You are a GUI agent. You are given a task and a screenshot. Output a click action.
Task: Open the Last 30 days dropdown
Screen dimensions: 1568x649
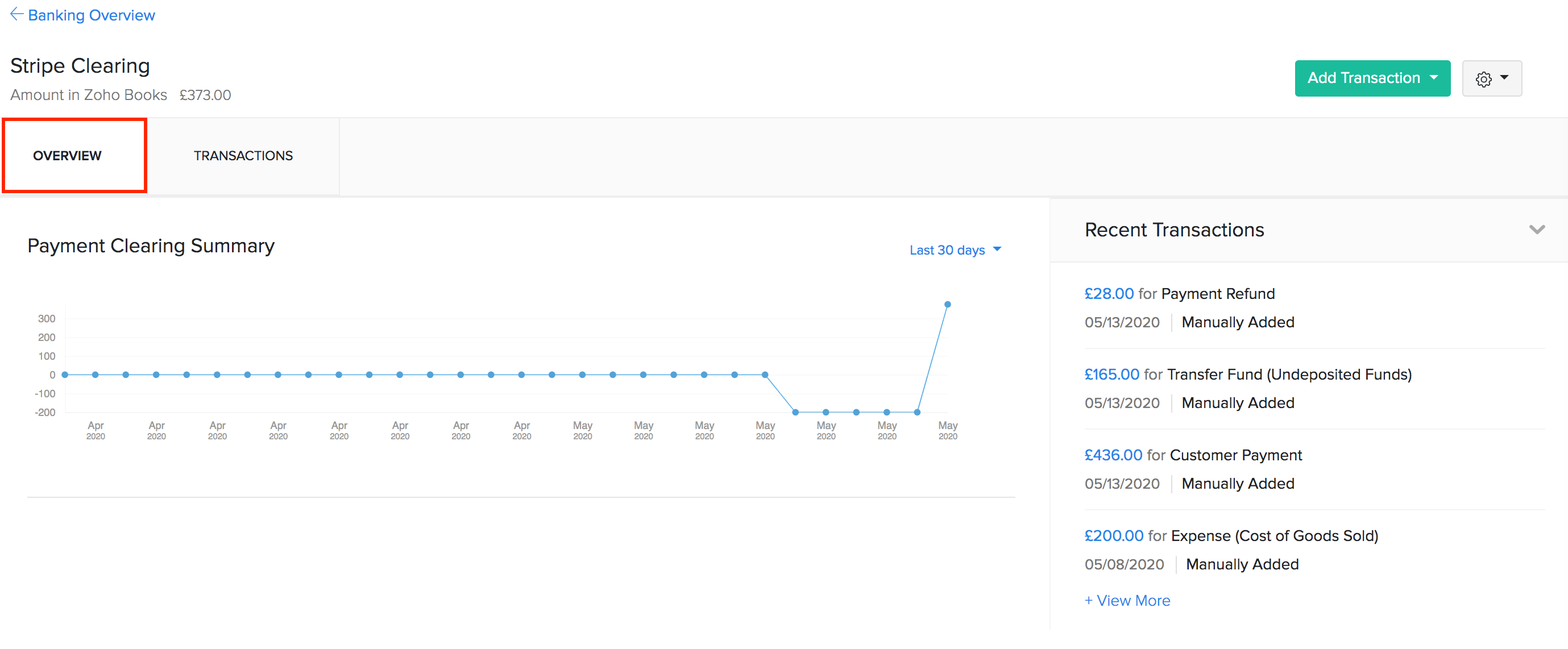click(x=955, y=250)
